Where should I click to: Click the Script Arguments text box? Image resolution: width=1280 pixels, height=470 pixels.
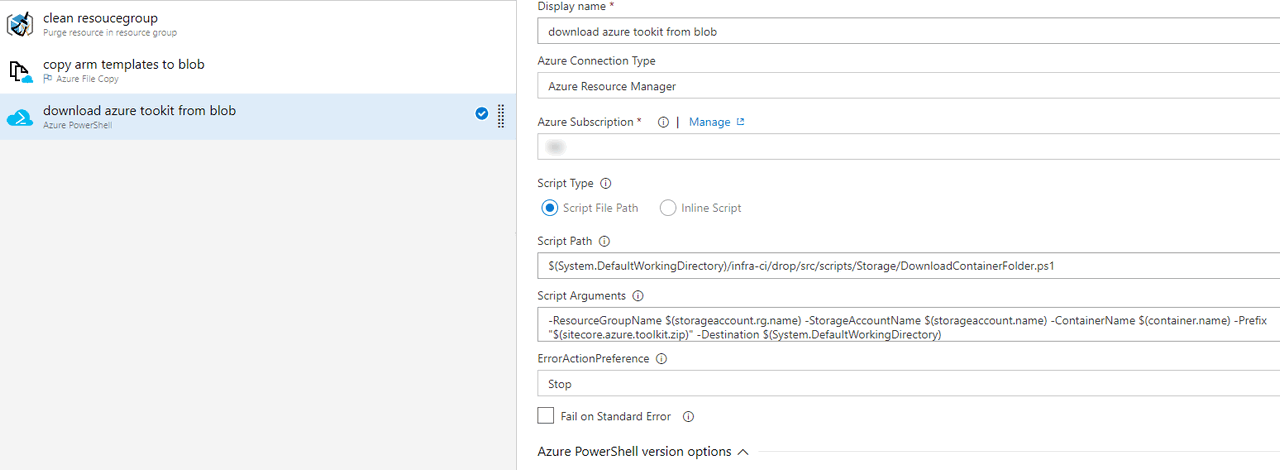(909, 325)
